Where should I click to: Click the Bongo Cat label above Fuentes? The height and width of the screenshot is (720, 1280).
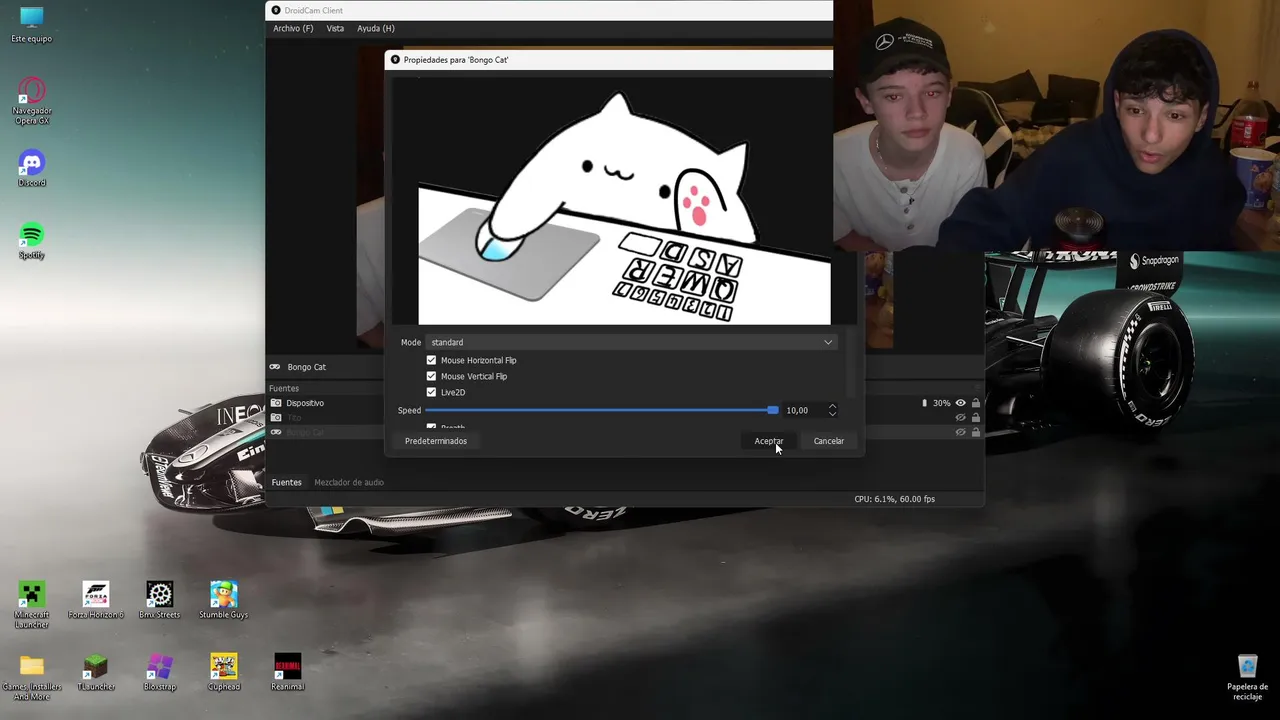[307, 367]
